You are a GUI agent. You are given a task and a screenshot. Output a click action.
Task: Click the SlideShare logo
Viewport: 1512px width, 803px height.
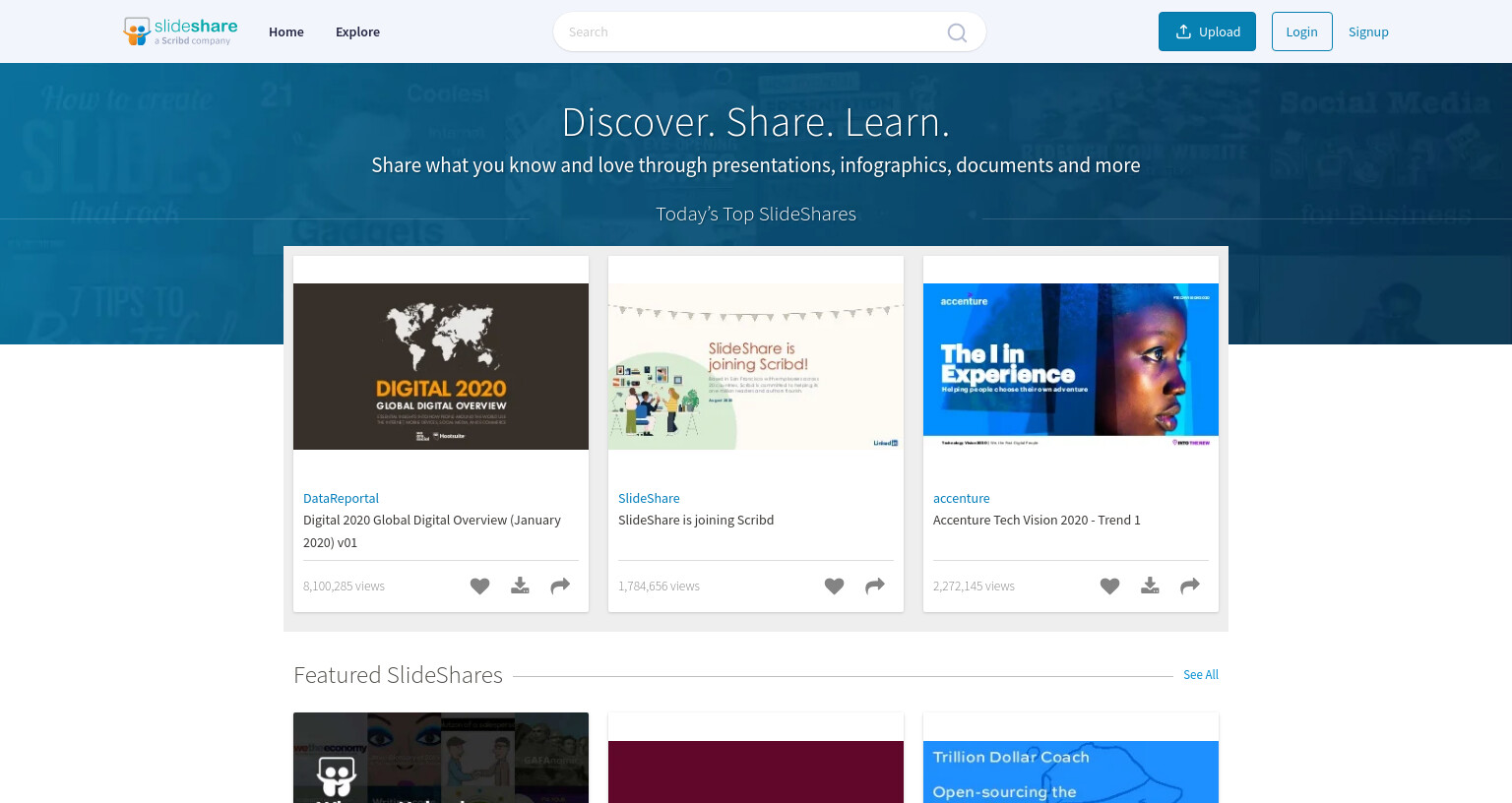[180, 31]
